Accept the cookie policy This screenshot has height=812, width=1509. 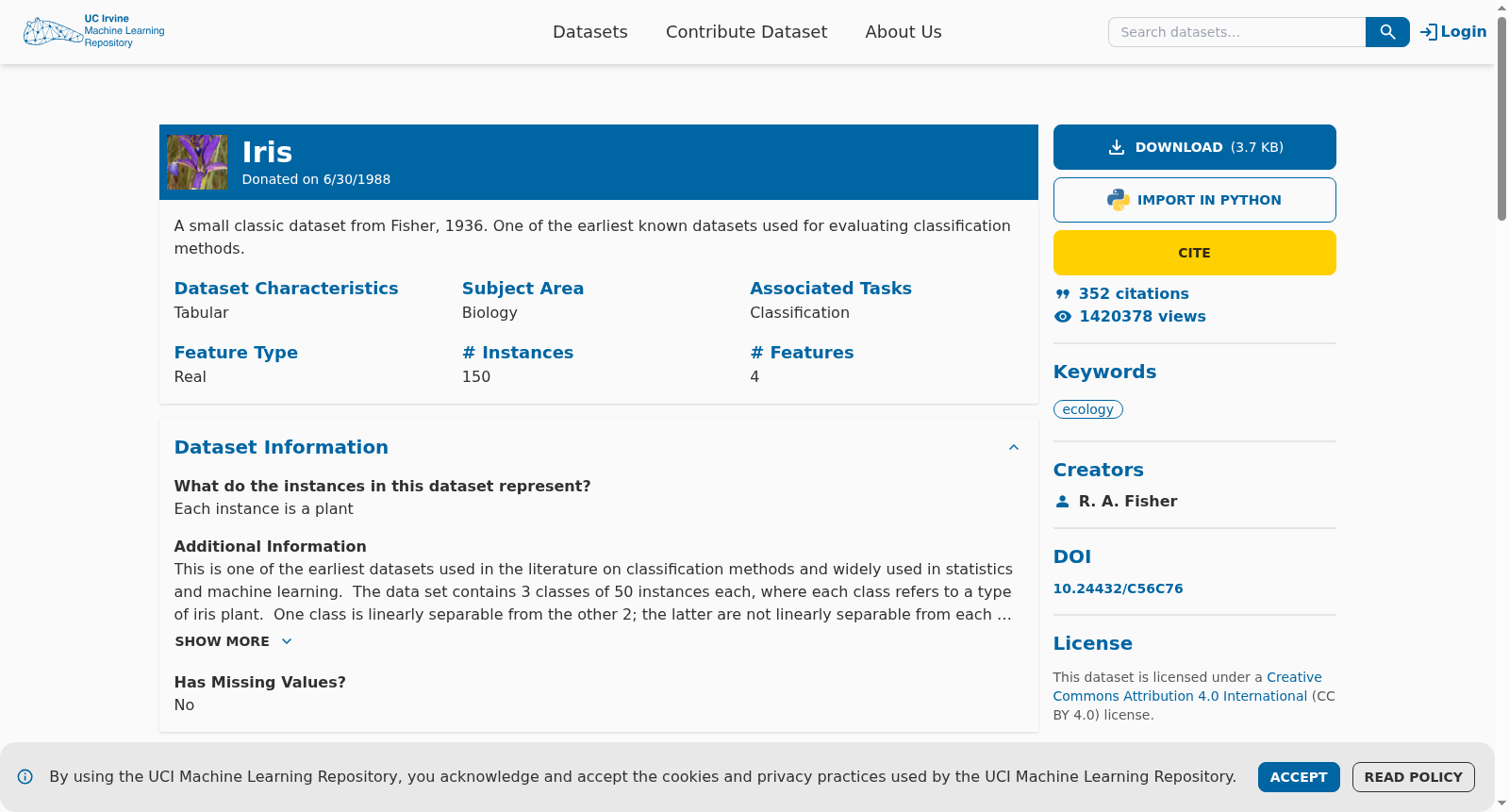coord(1299,777)
